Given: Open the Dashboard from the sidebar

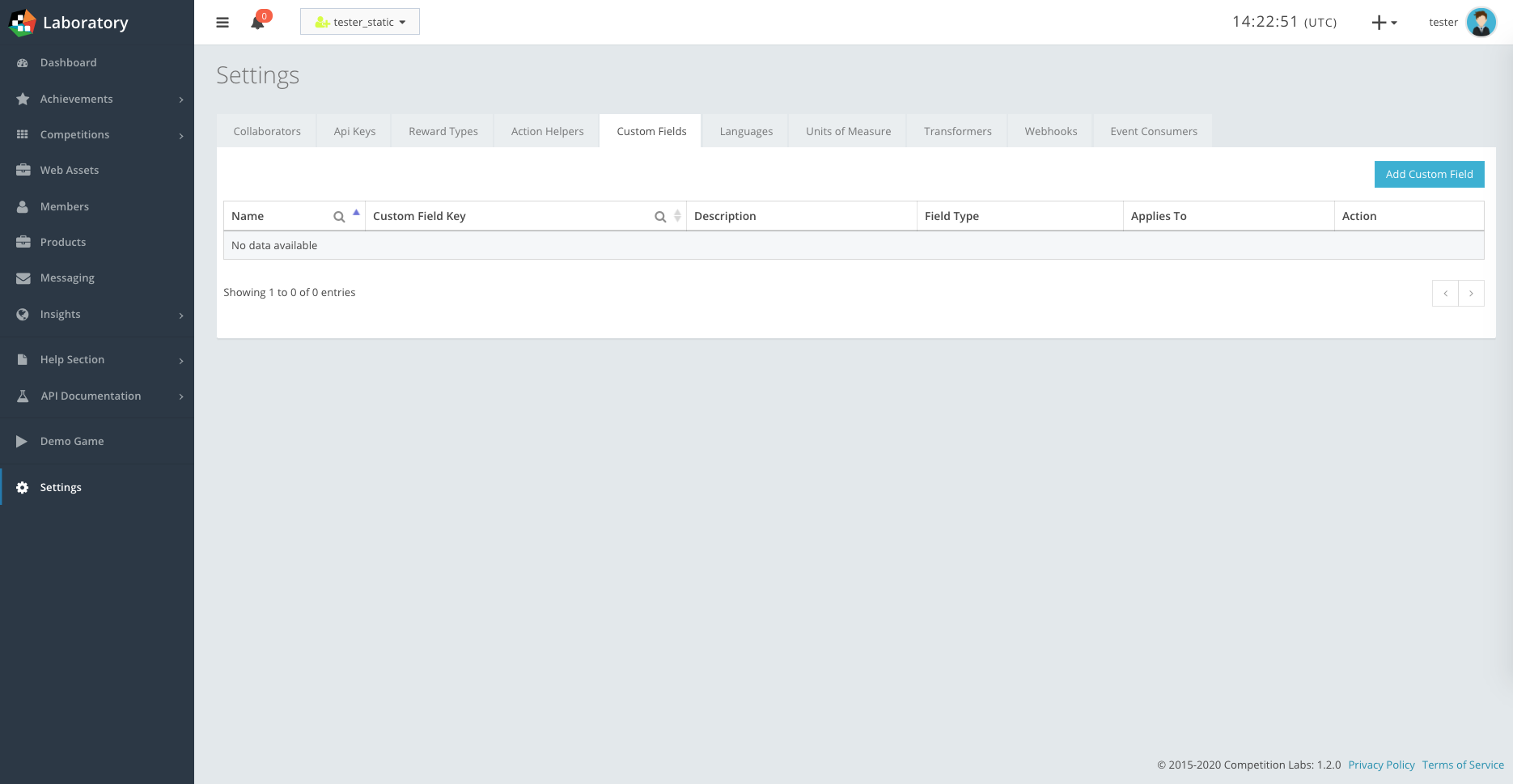Looking at the screenshot, I should (68, 62).
